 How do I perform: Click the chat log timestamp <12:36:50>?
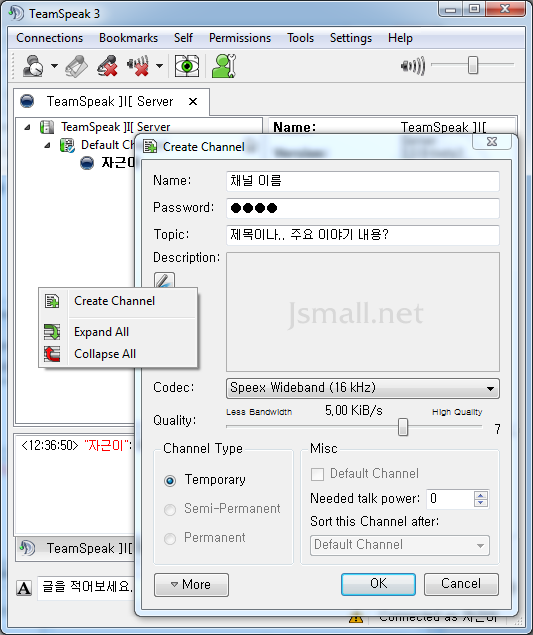point(49,445)
